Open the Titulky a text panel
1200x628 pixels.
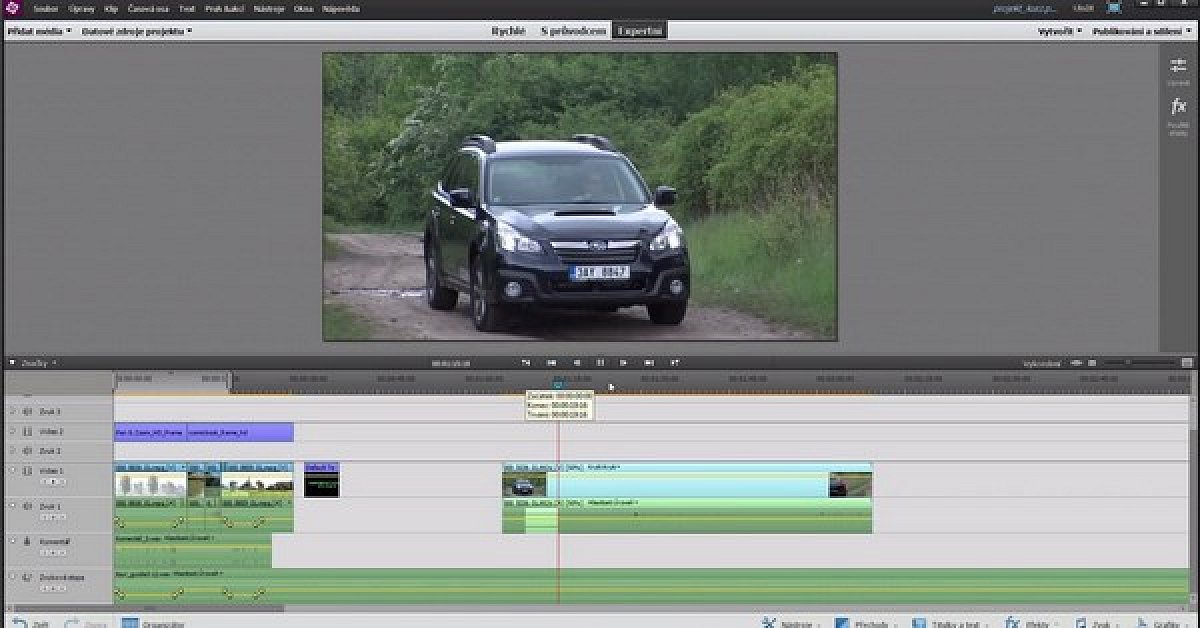948,623
